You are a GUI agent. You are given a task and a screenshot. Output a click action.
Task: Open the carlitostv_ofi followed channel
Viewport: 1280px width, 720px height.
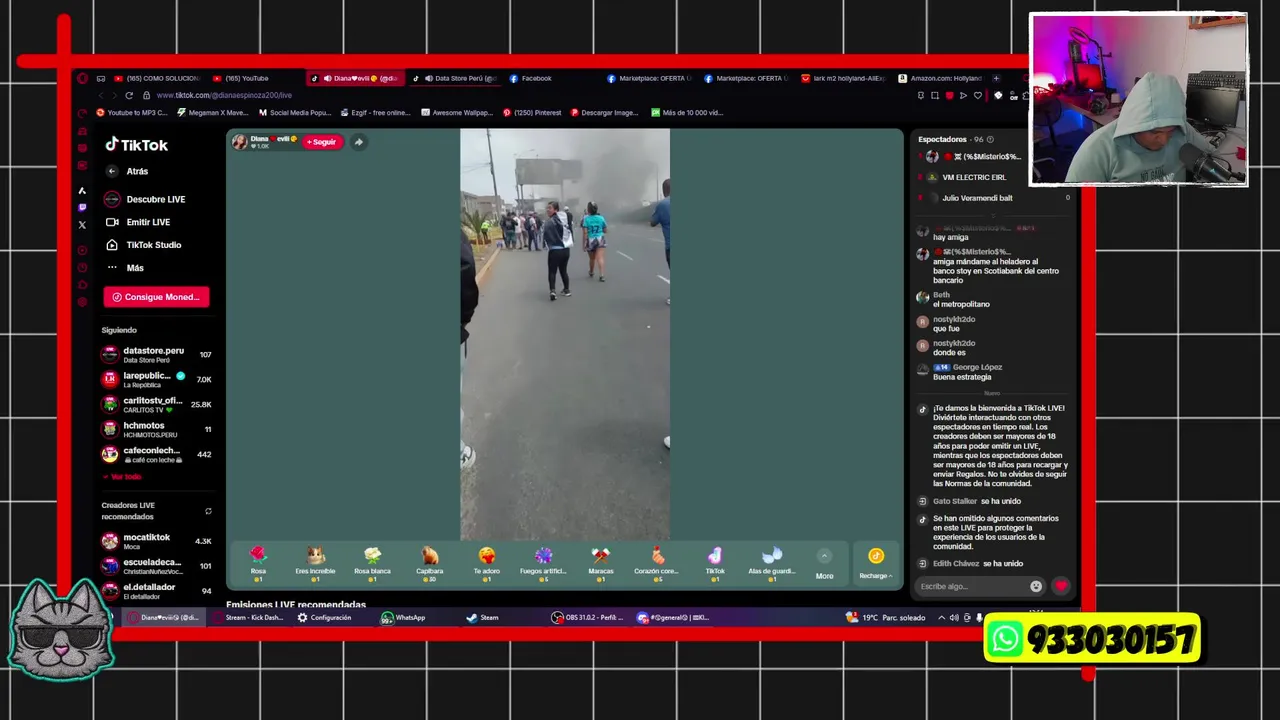click(x=156, y=404)
